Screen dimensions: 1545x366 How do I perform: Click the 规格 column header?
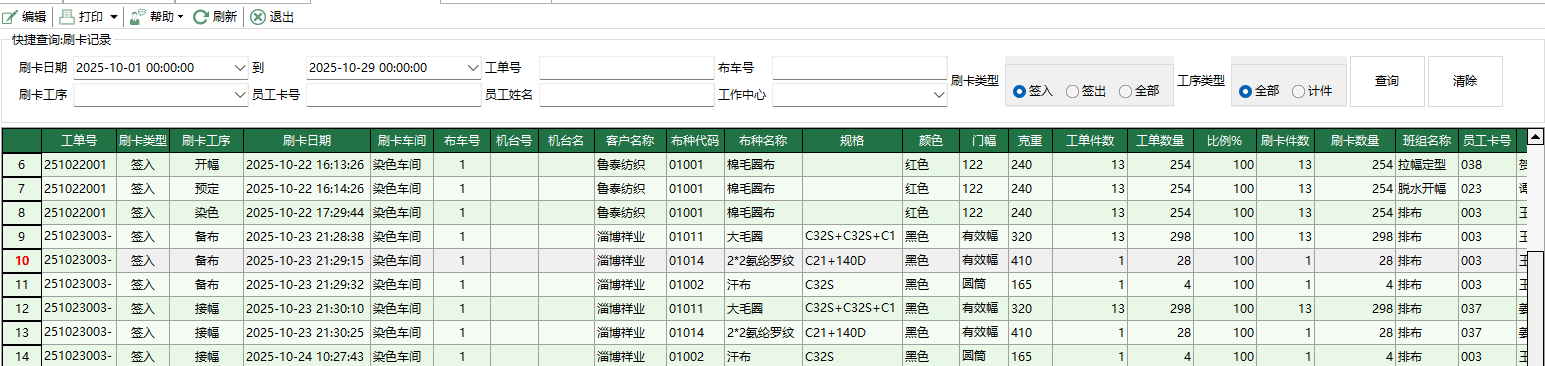(x=852, y=141)
